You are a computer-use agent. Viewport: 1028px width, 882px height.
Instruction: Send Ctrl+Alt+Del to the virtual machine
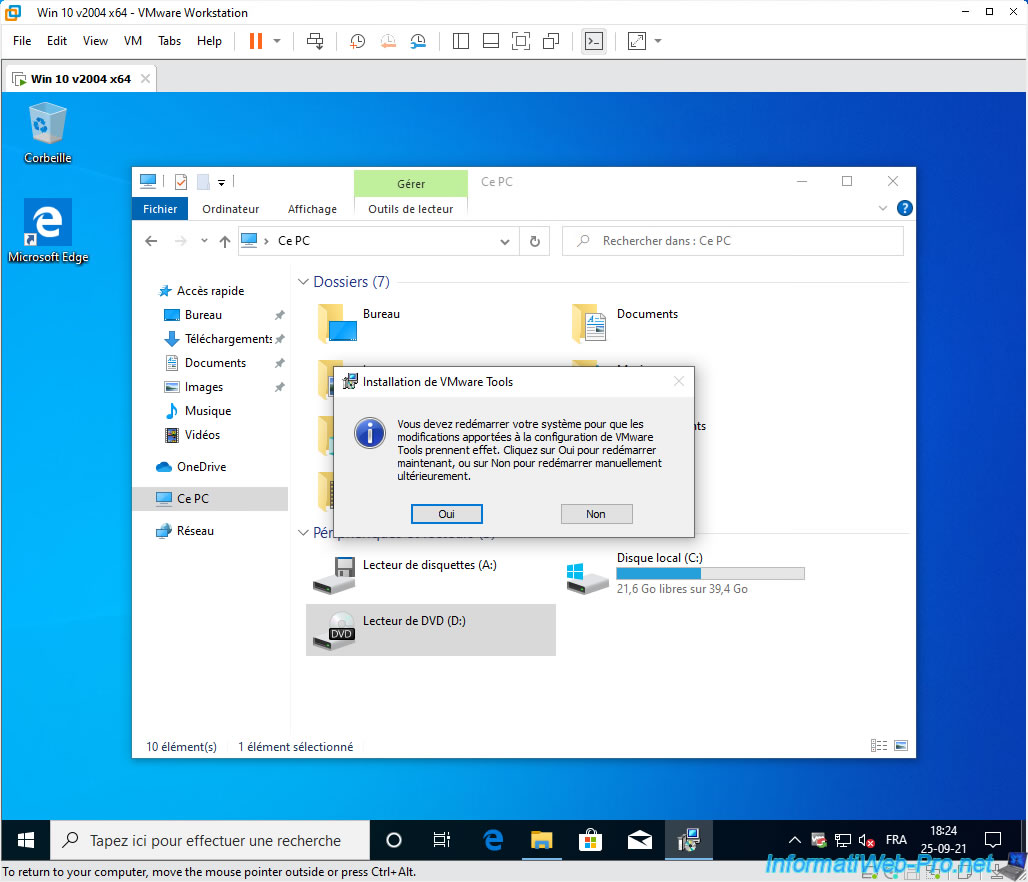(315, 41)
